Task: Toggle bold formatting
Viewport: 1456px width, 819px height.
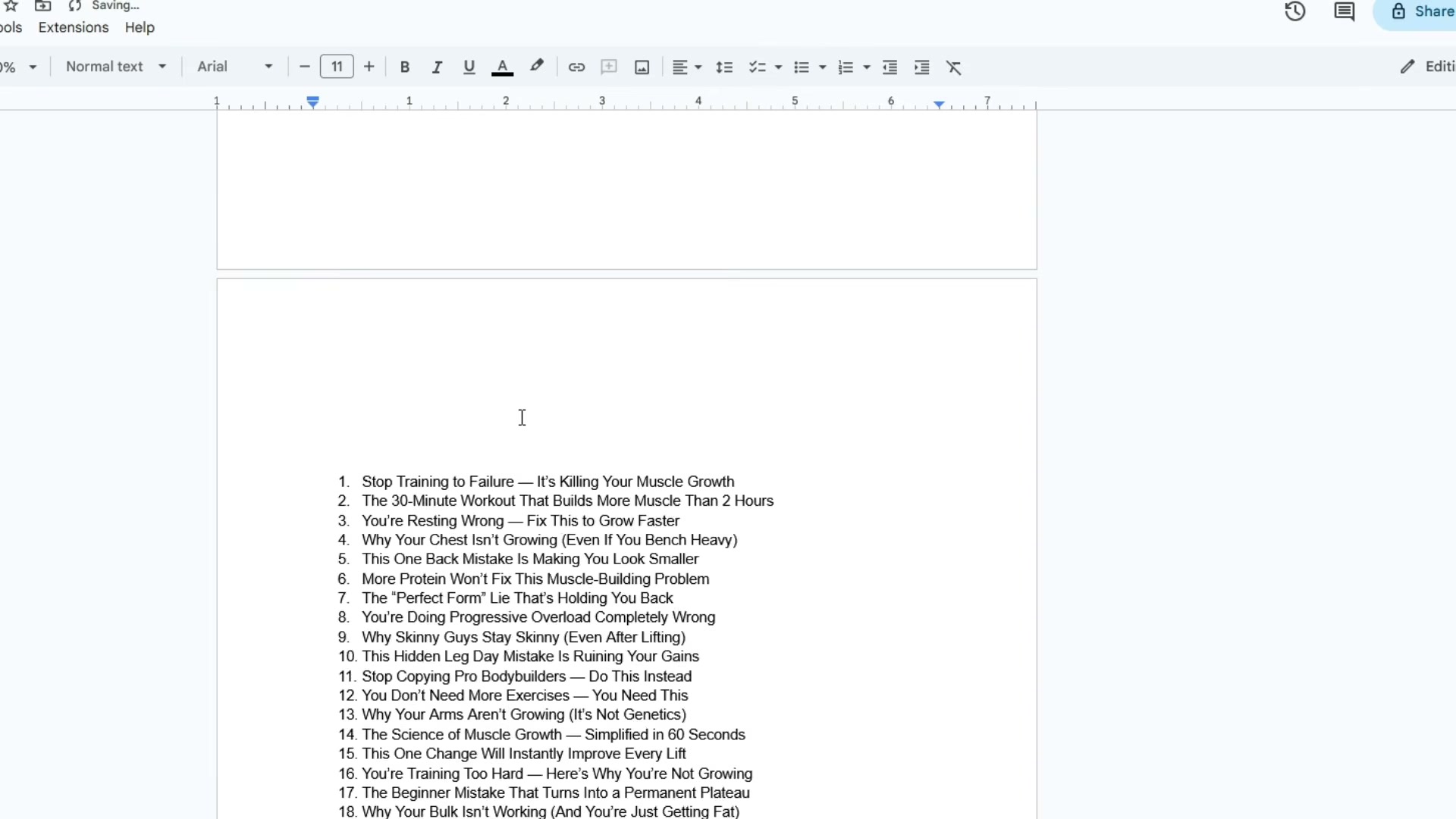Action: 405,67
